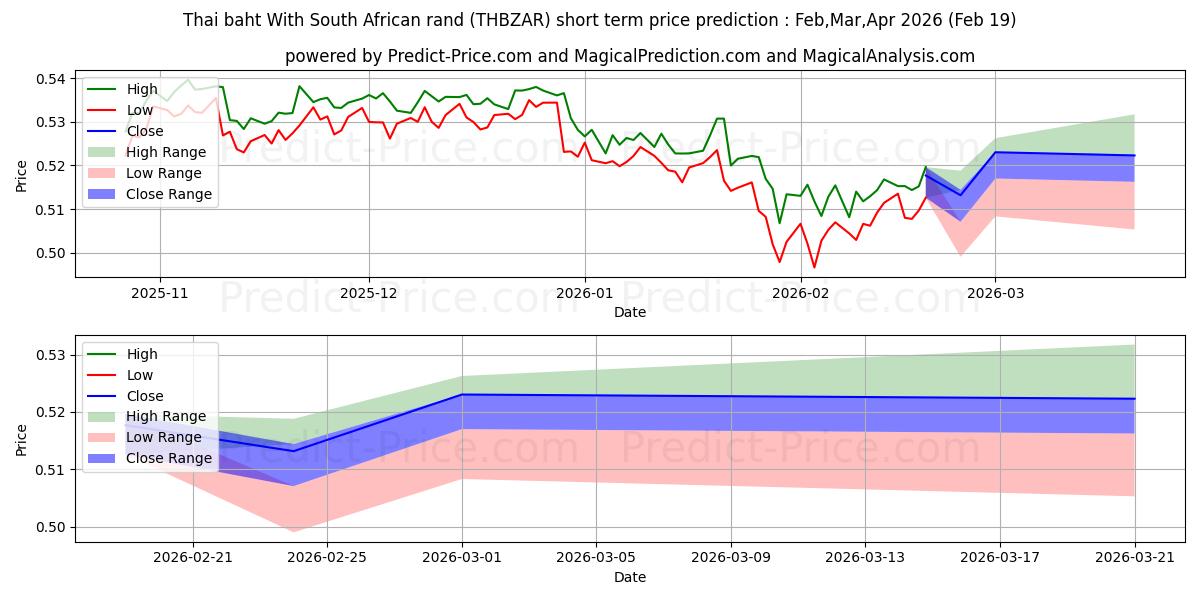Click the 2026-02 tick label on top axis
1200x600 pixels.
801,295
